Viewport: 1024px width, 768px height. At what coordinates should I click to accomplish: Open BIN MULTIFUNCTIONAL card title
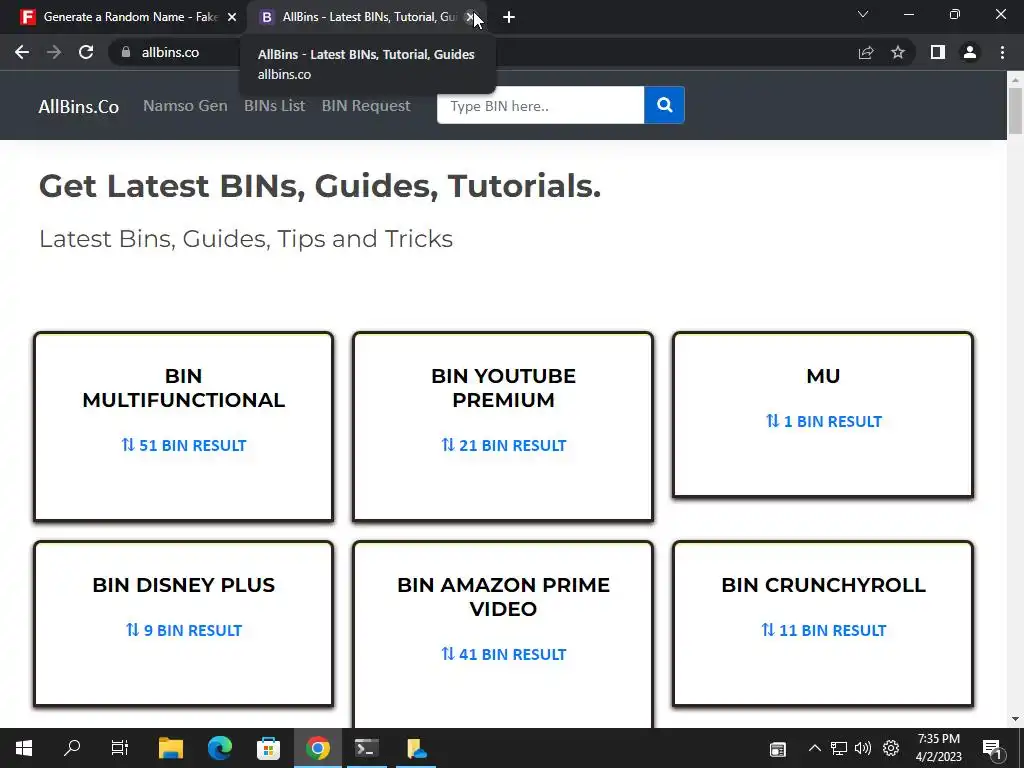(x=184, y=388)
